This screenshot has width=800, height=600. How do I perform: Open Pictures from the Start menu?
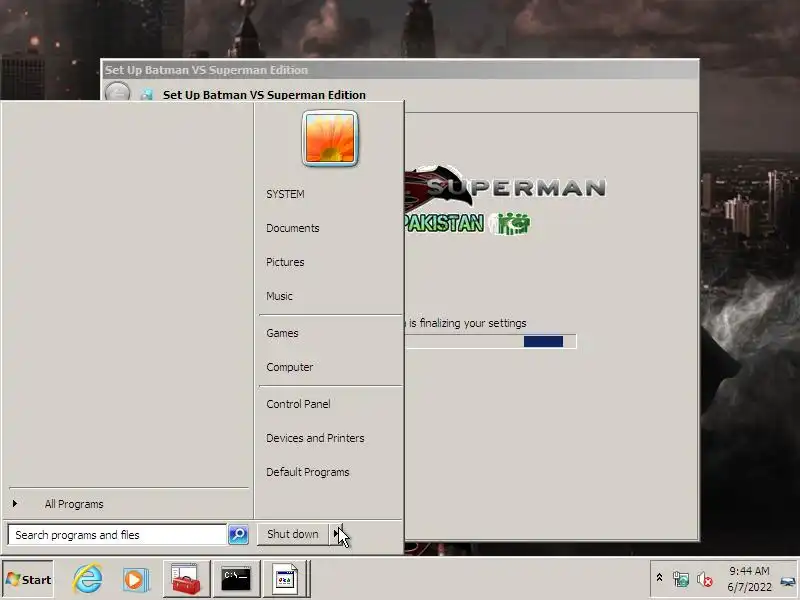click(285, 262)
